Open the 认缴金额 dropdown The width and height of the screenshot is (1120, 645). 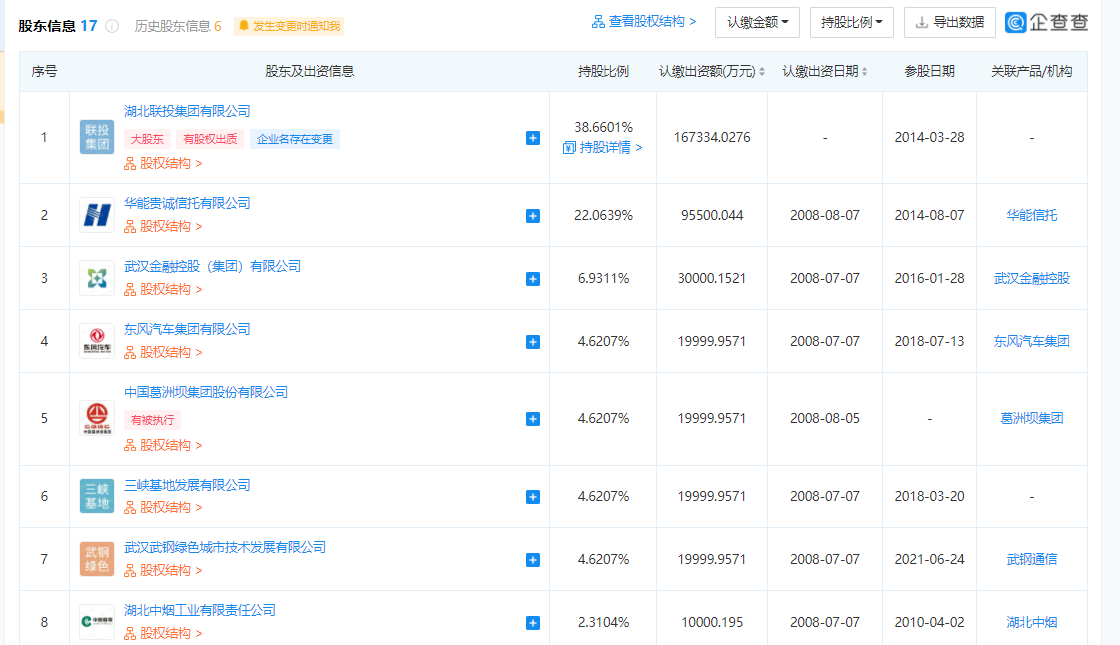click(757, 22)
